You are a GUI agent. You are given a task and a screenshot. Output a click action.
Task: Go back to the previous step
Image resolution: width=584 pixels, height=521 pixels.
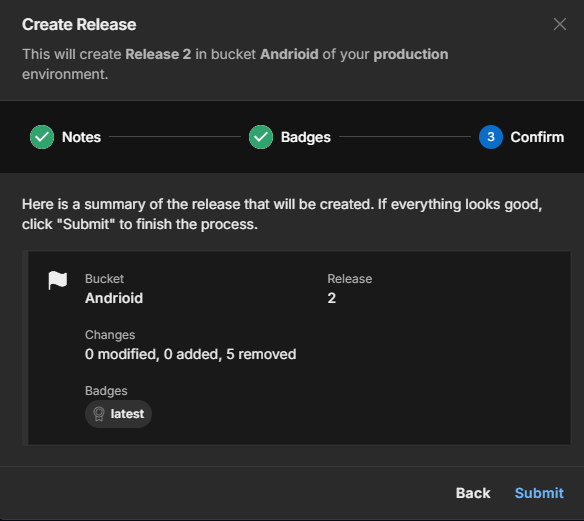click(x=473, y=493)
